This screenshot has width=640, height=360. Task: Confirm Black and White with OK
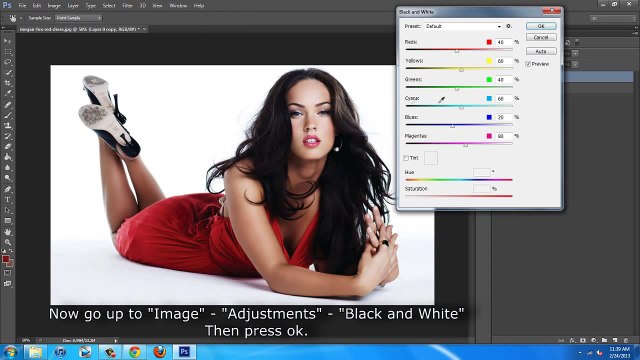coord(541,26)
